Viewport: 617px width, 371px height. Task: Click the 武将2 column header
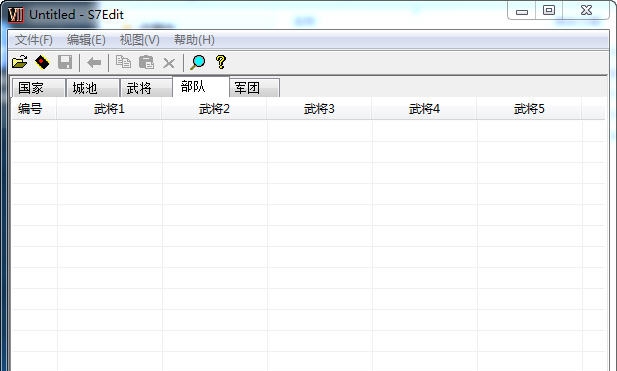pyautogui.click(x=214, y=109)
